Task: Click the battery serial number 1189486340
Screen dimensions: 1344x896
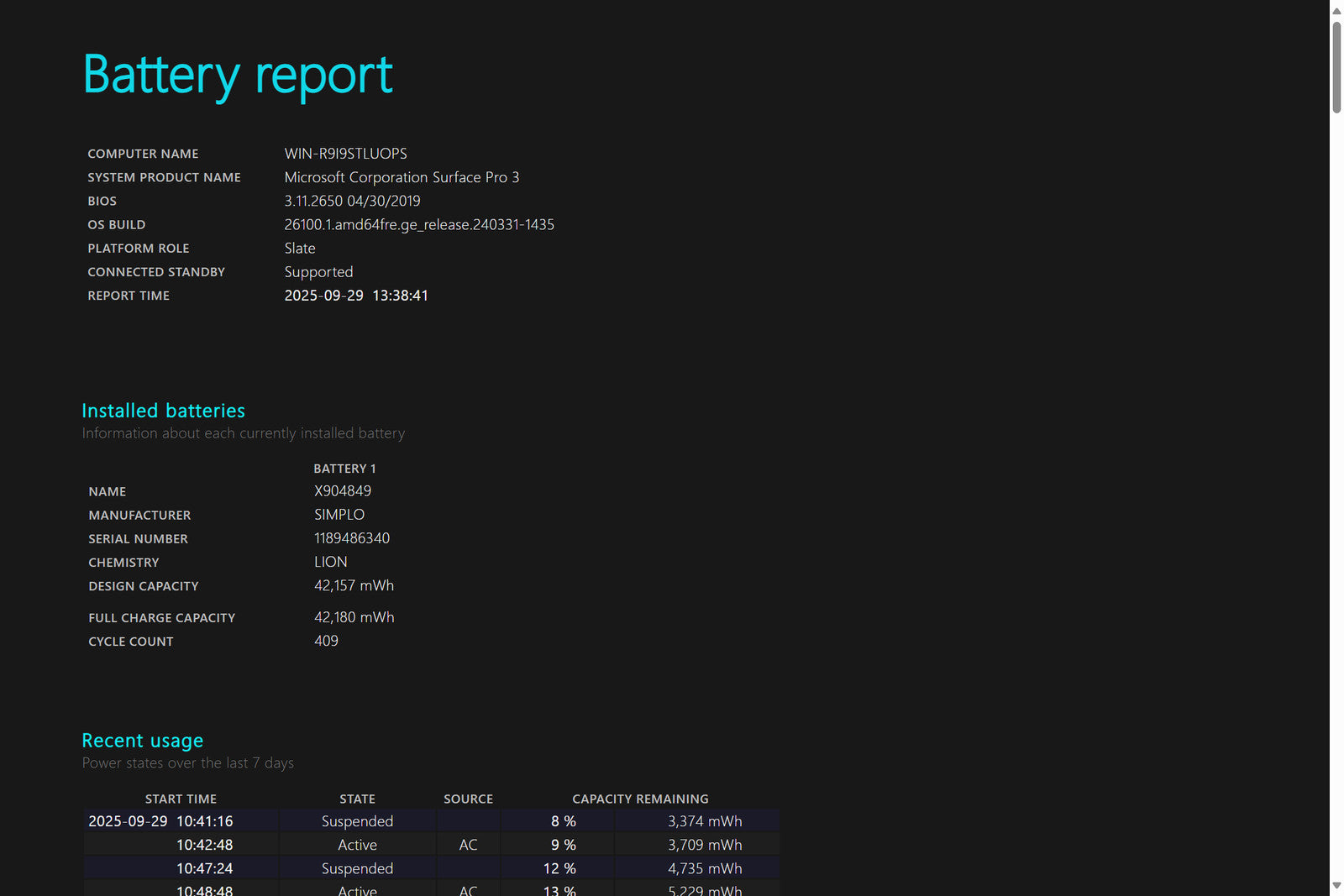Action: 352,538
